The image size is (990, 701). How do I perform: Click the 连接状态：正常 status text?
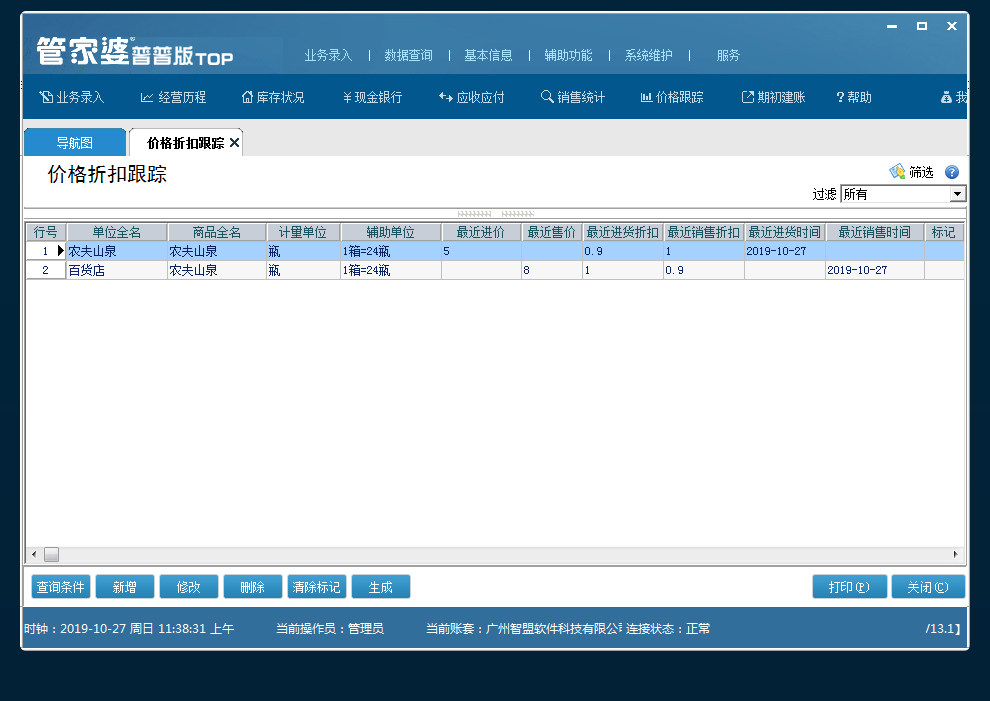[668, 628]
